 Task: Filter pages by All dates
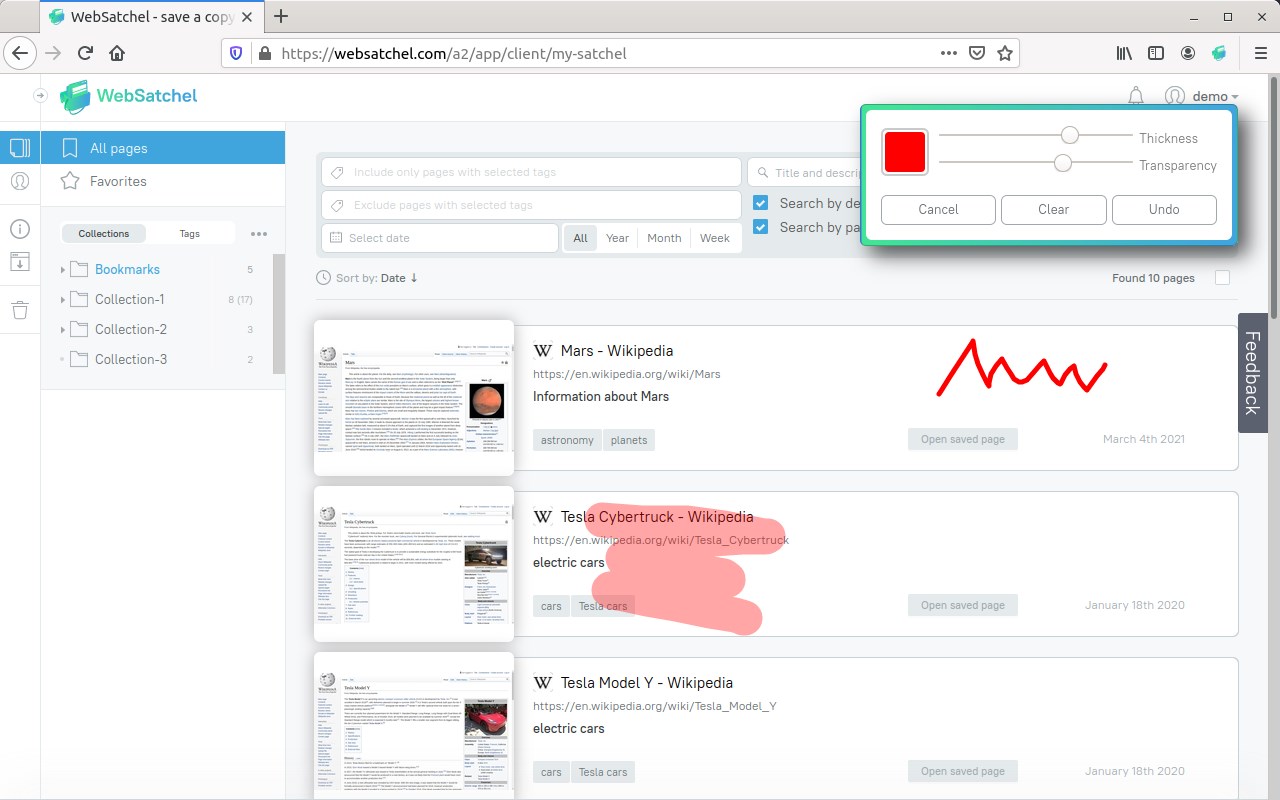[580, 238]
